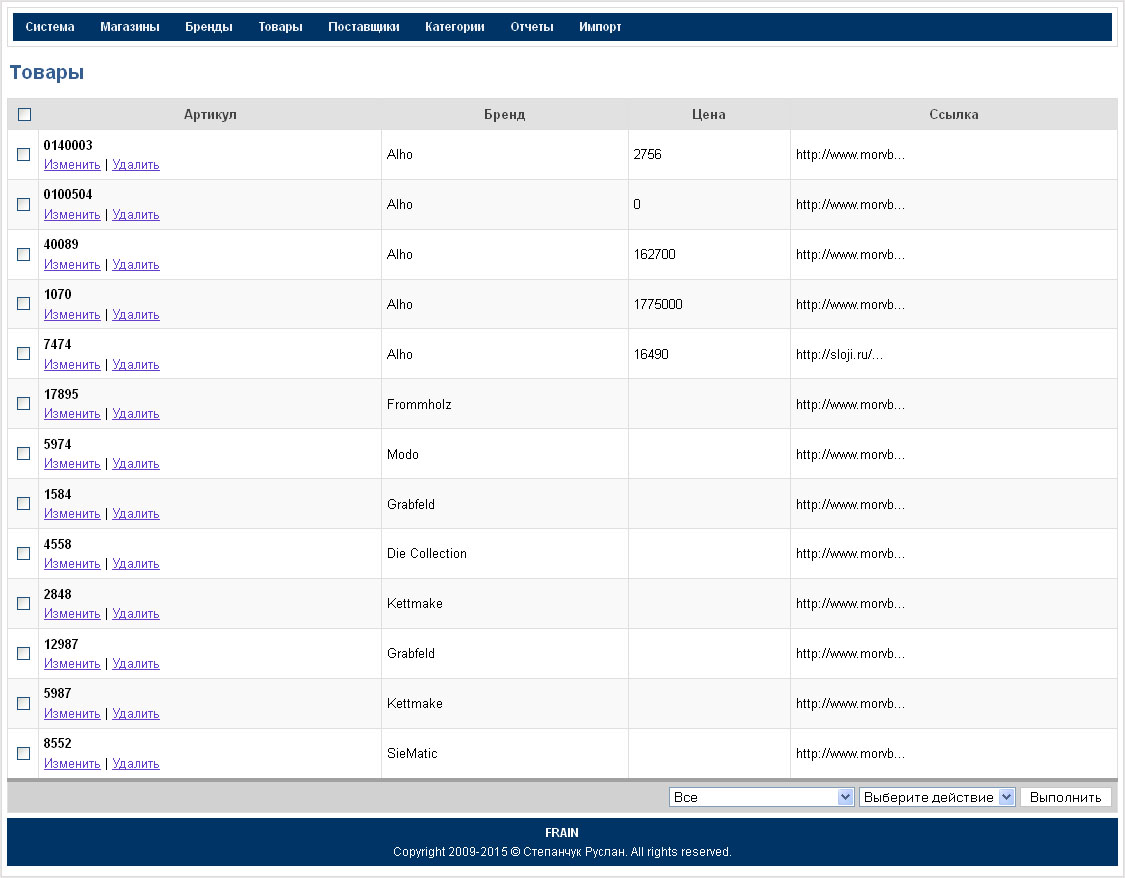This screenshot has width=1125, height=878.
Task: Click Удалить for item 0100504
Action: (136, 214)
